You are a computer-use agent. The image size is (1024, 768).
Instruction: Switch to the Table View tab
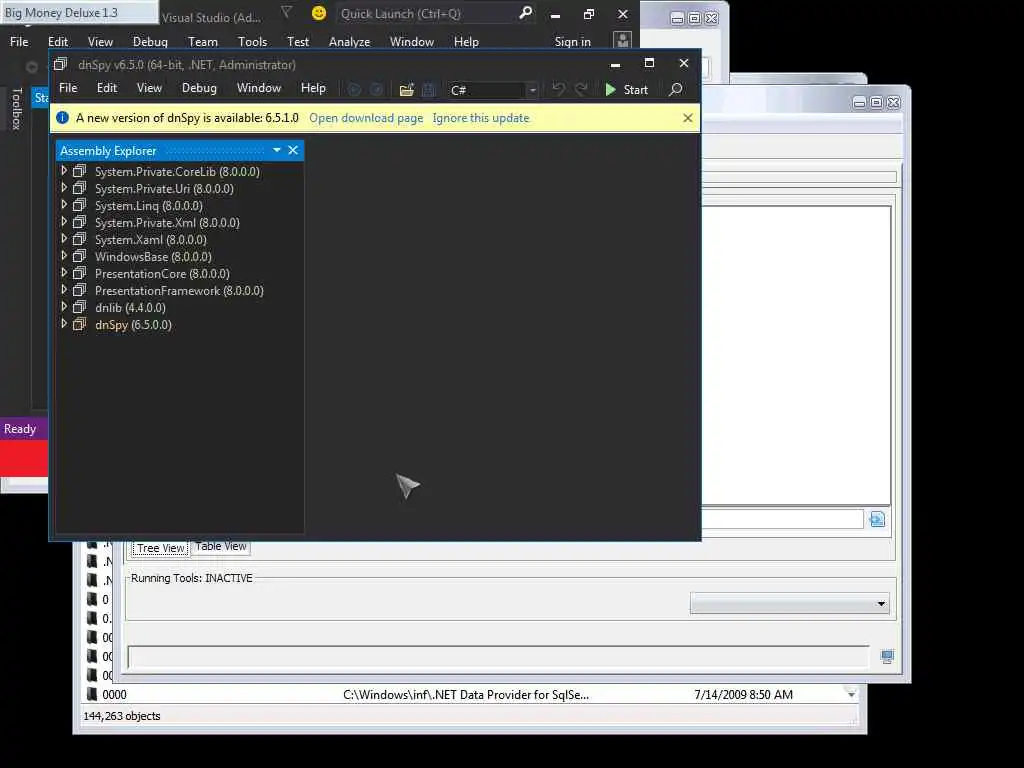(221, 547)
